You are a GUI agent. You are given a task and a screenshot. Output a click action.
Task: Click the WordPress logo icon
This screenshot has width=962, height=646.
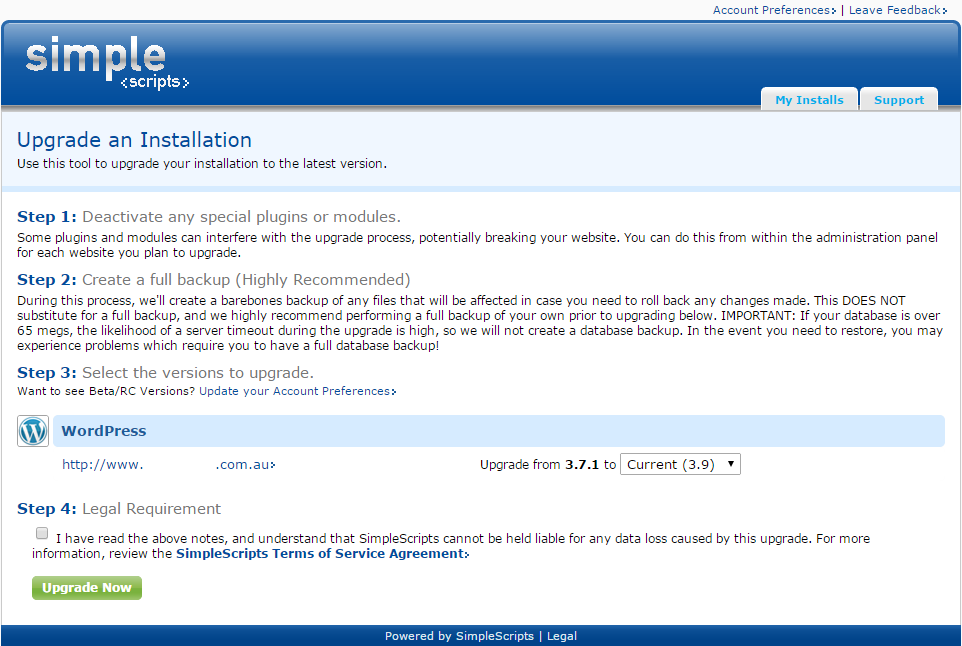[x=33, y=431]
